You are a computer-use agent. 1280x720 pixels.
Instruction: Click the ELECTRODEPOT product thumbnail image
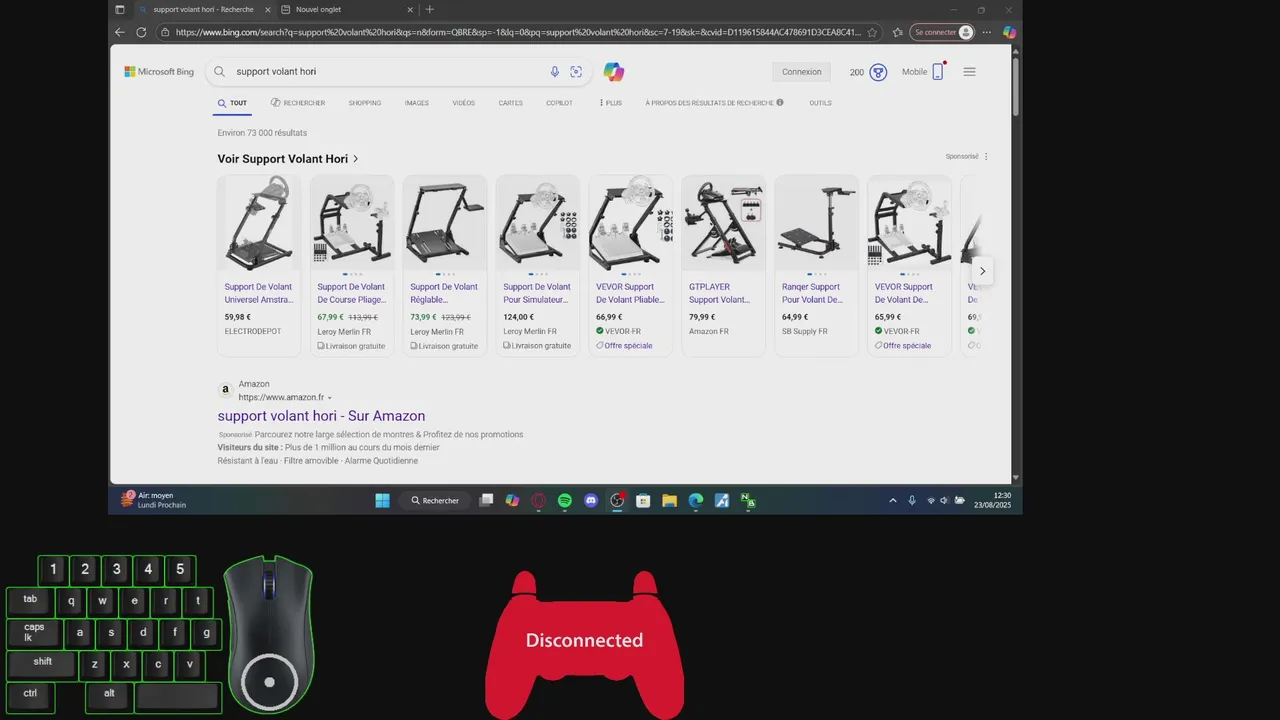259,222
